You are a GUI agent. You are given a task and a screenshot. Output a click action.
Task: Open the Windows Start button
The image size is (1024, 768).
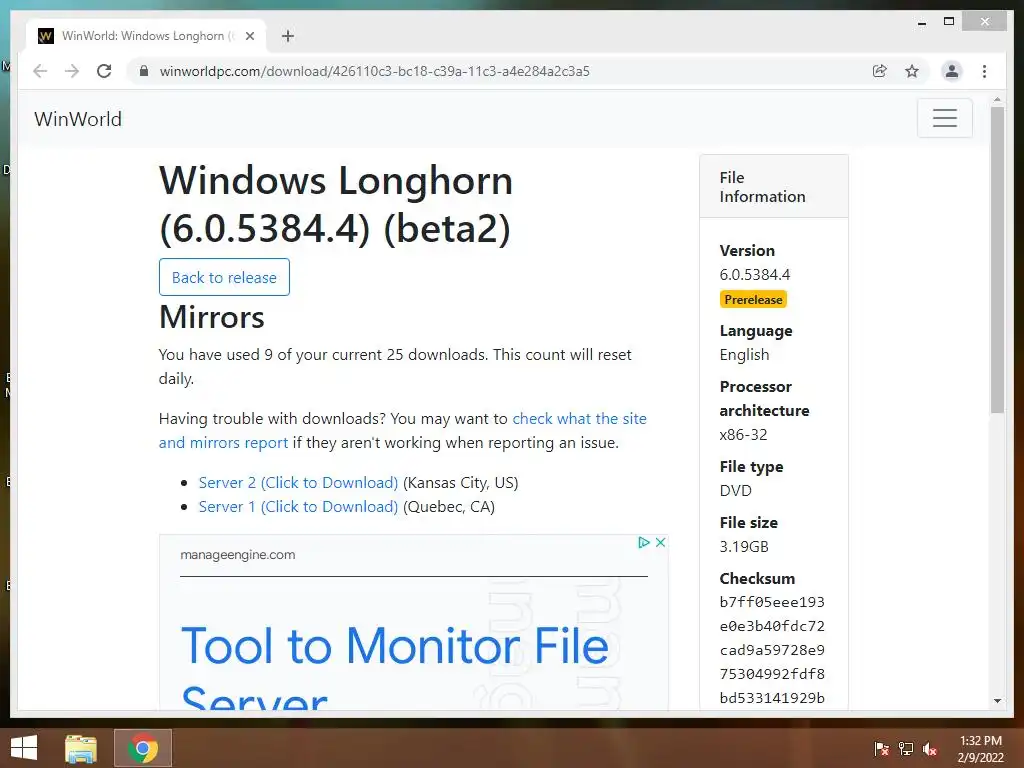[x=24, y=748]
